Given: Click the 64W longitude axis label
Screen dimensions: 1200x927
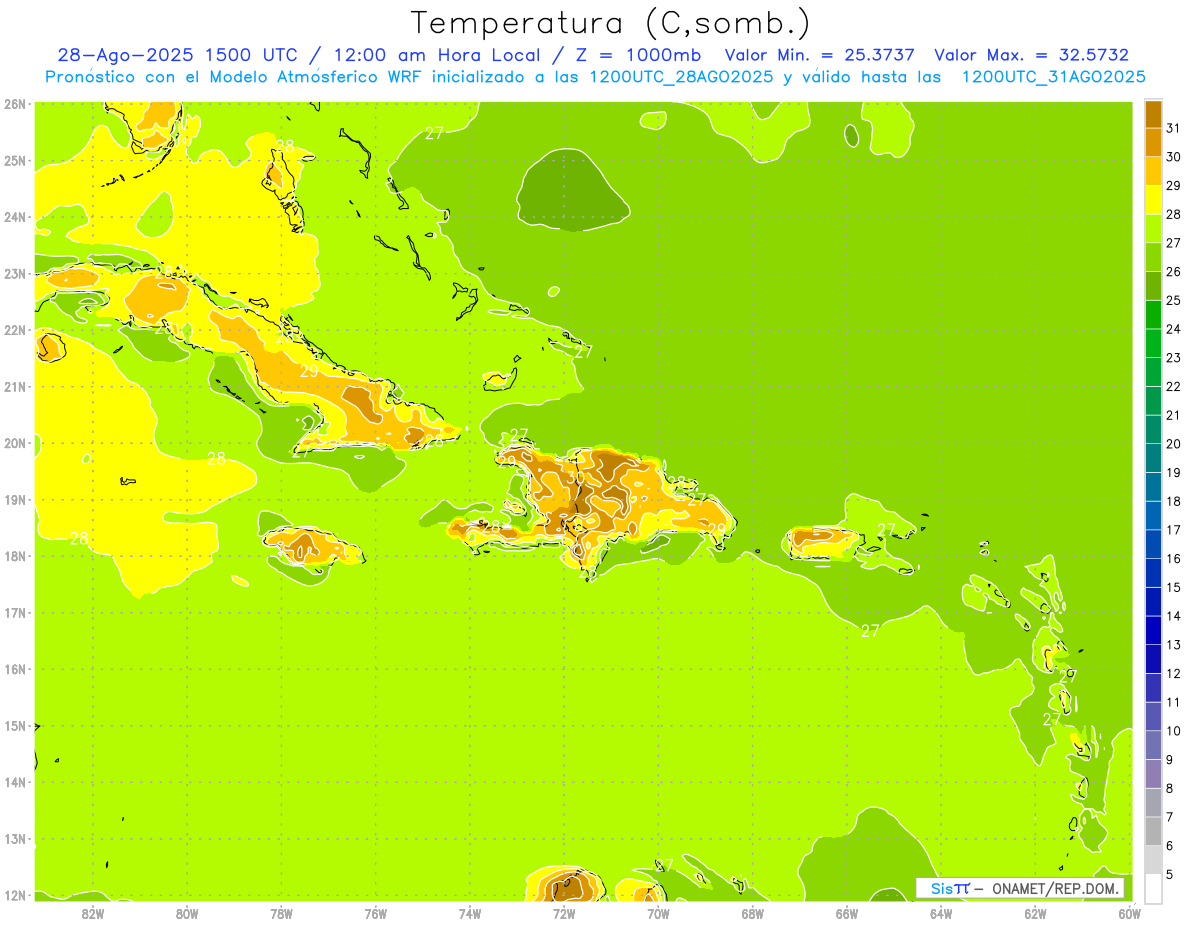Looking at the screenshot, I should (941, 913).
